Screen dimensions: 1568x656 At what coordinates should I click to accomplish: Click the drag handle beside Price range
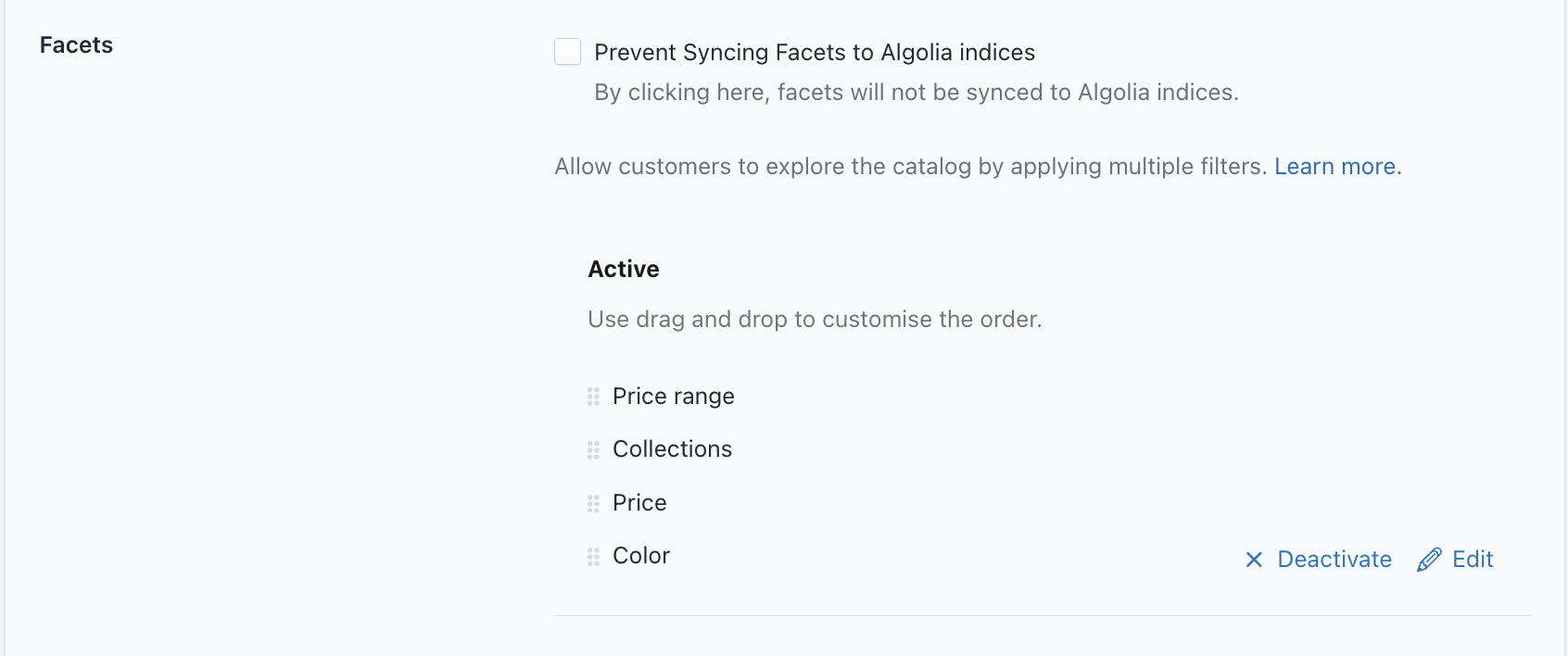click(x=593, y=397)
